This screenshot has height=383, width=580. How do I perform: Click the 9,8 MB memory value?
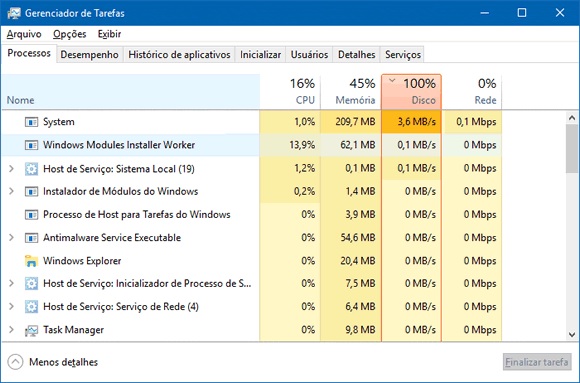coord(361,330)
